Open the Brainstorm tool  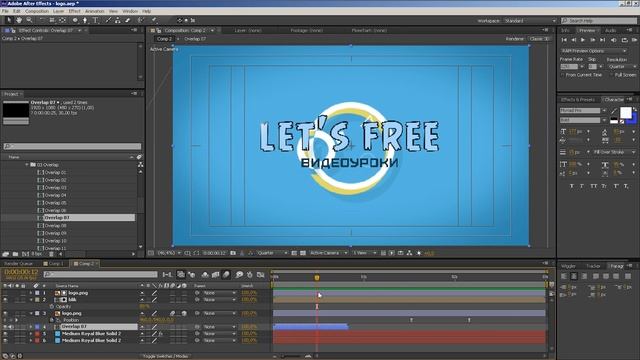pyautogui.click(x=239, y=275)
